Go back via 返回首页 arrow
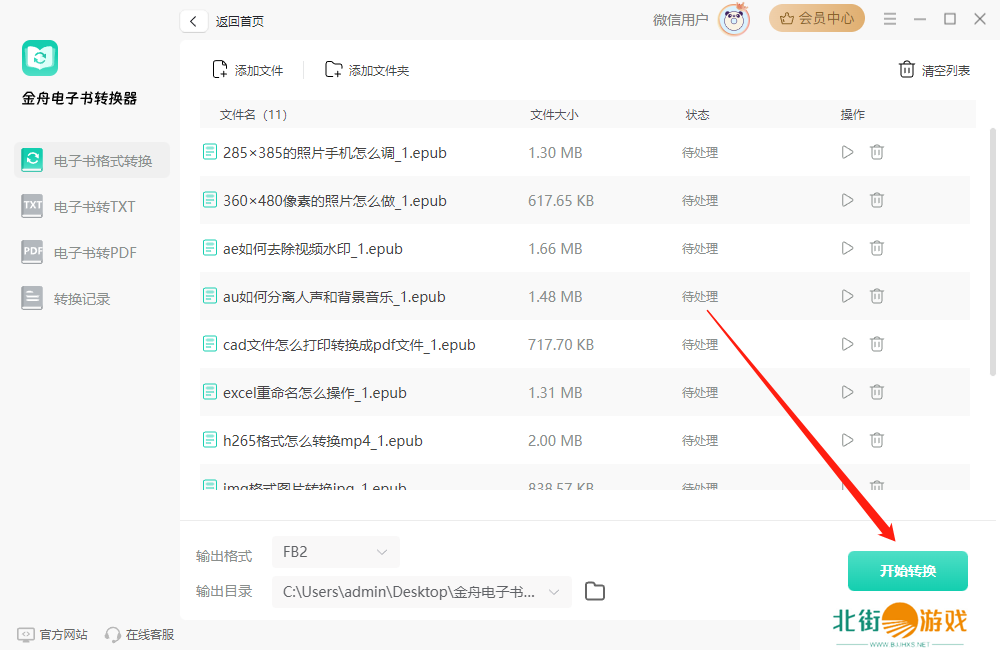The width and height of the screenshot is (1000, 650). click(x=193, y=21)
